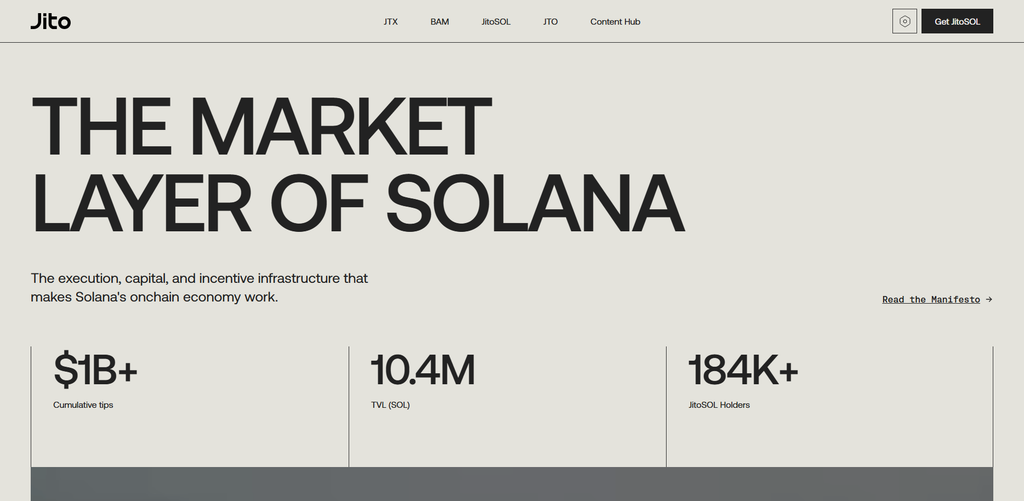Click the Get JitoSOL button
This screenshot has width=1024, height=501.
click(957, 22)
